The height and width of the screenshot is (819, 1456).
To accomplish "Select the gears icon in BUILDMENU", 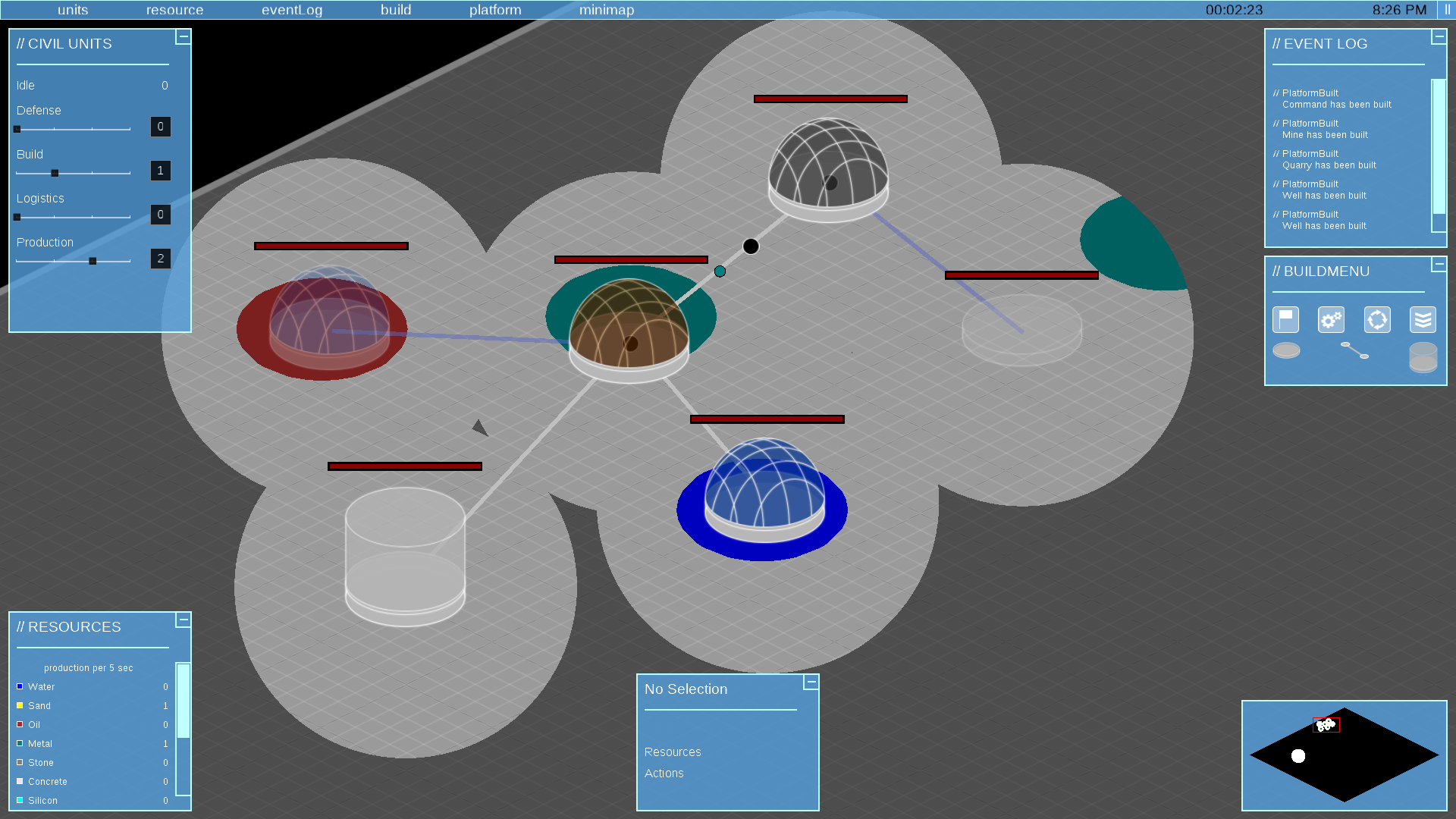I will pyautogui.click(x=1331, y=320).
